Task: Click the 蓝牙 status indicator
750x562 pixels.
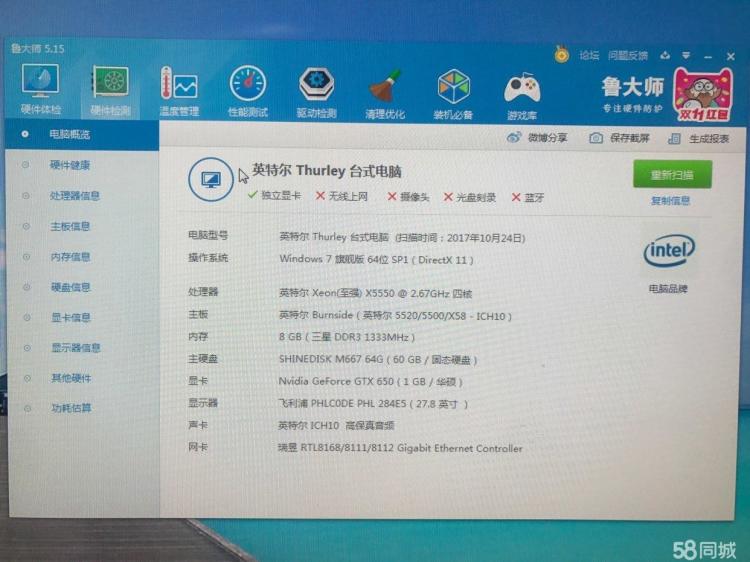Action: tap(528, 198)
